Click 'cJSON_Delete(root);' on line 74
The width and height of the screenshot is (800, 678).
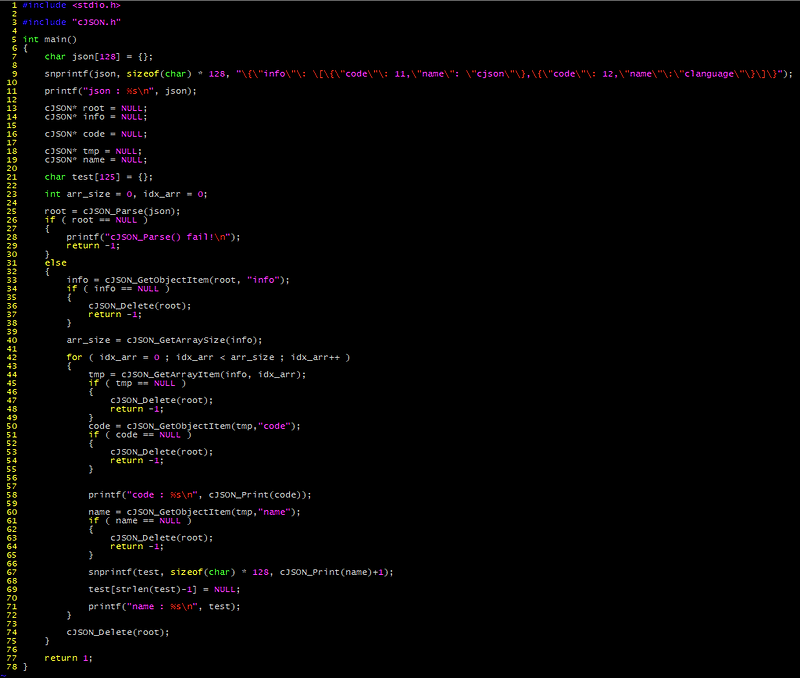pyautogui.click(x=118, y=632)
